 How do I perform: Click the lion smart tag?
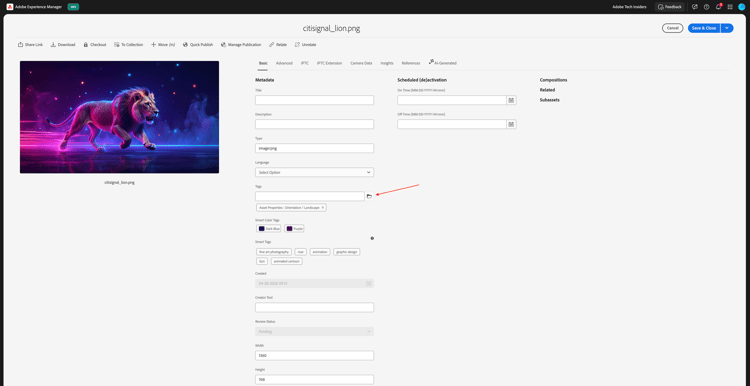coord(262,261)
